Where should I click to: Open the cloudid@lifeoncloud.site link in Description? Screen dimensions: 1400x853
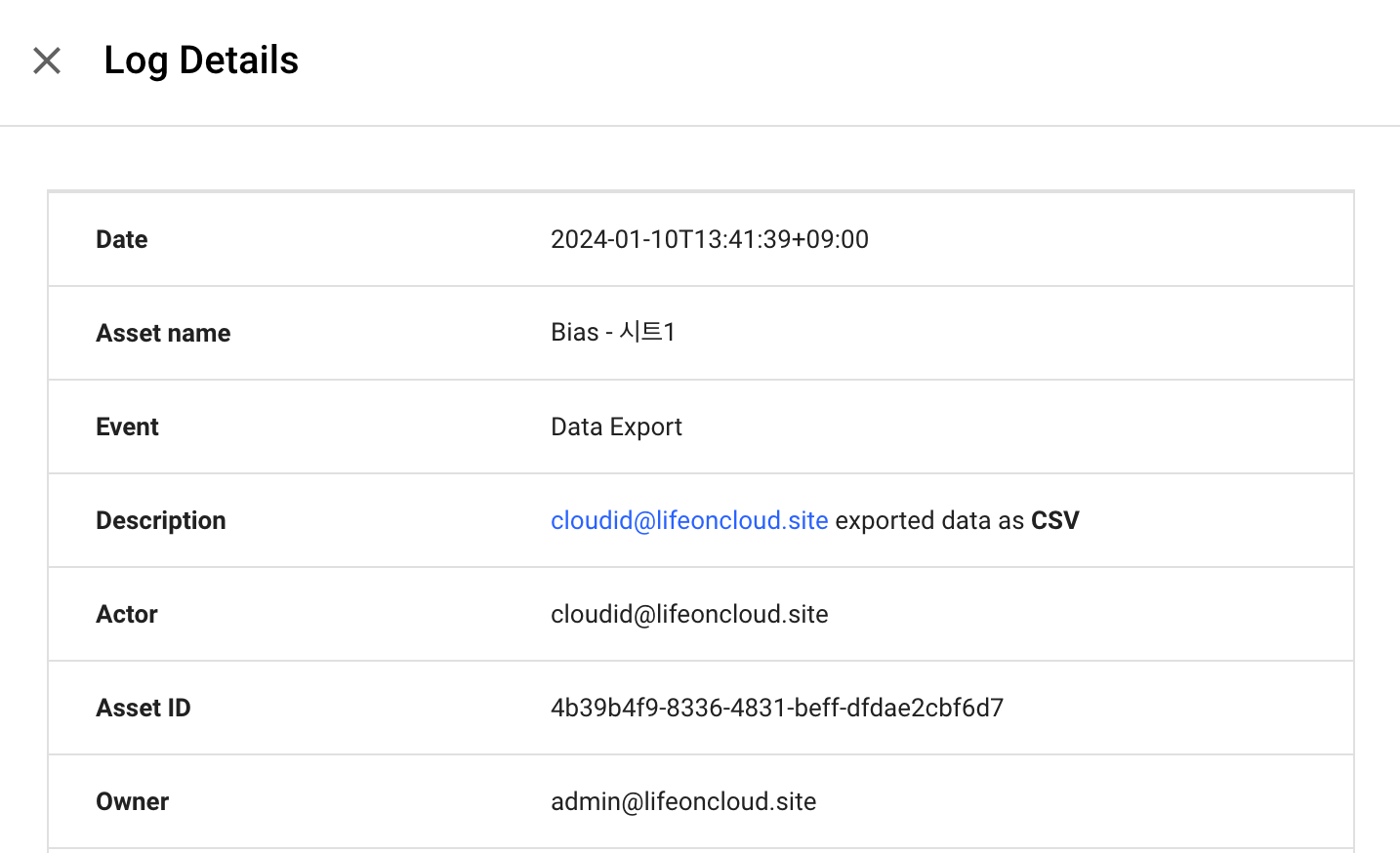[689, 520]
